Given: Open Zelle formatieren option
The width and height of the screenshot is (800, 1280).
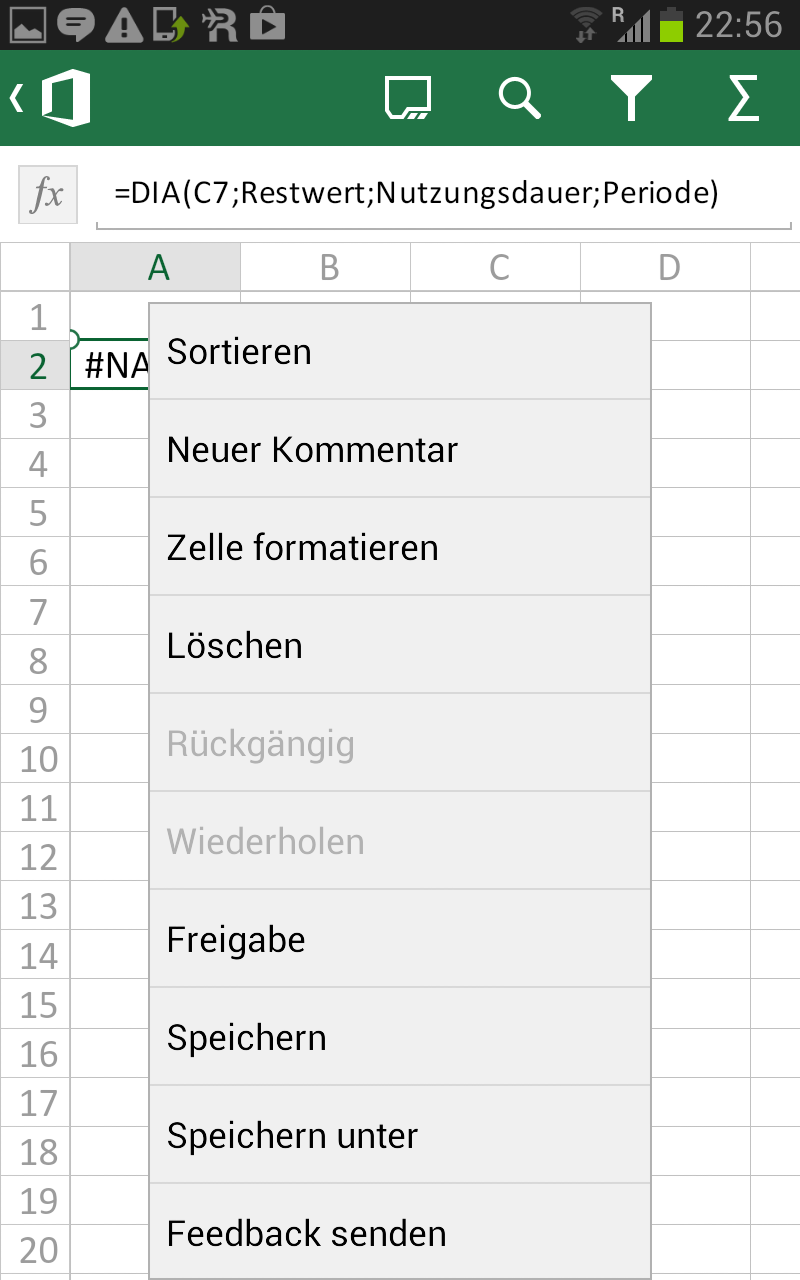Looking at the screenshot, I should click(x=400, y=548).
